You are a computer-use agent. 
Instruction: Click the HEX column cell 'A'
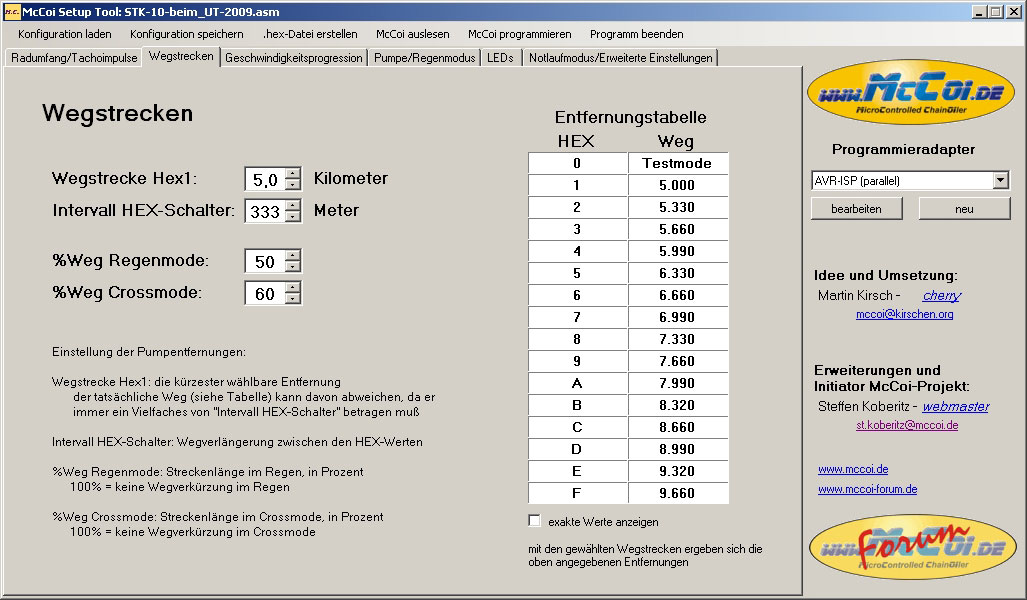(577, 383)
